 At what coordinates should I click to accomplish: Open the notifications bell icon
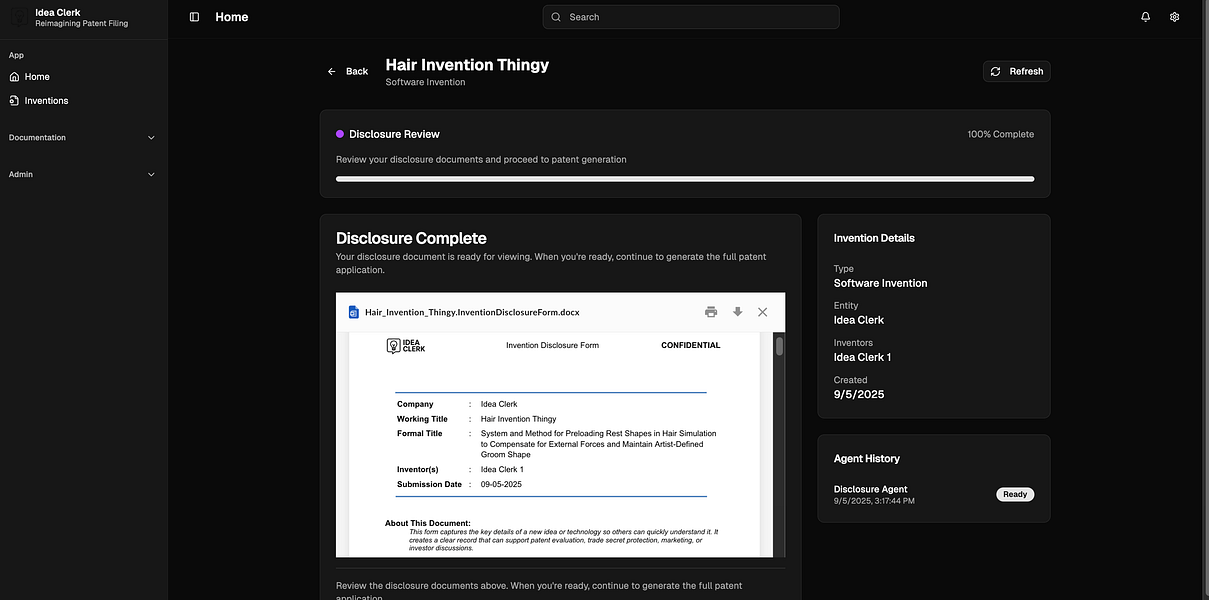1145,17
